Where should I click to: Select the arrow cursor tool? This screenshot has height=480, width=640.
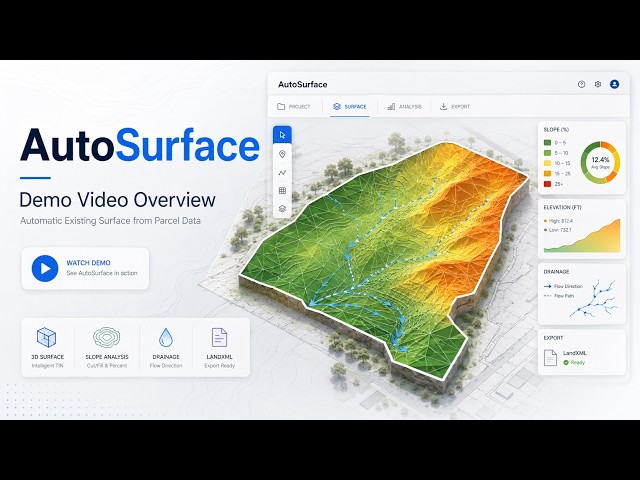point(282,135)
